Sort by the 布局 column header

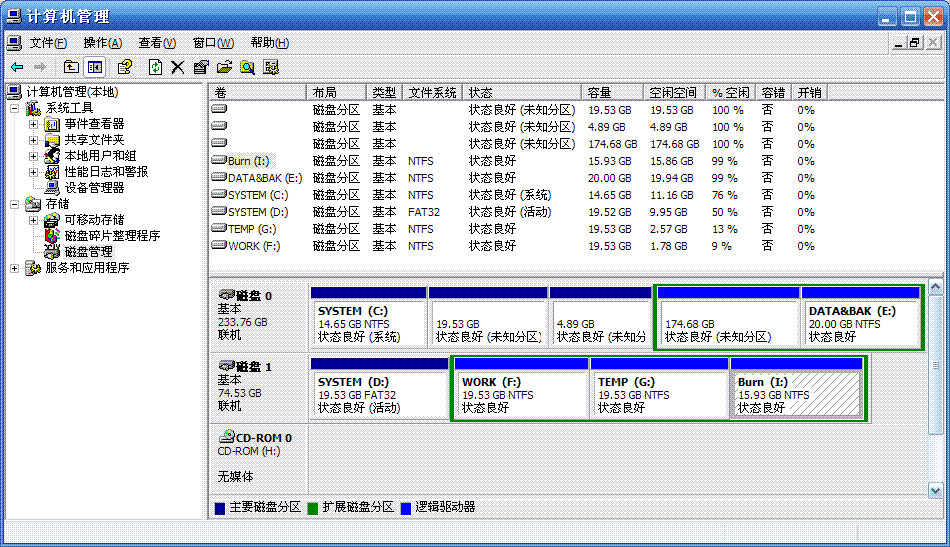tap(336, 93)
